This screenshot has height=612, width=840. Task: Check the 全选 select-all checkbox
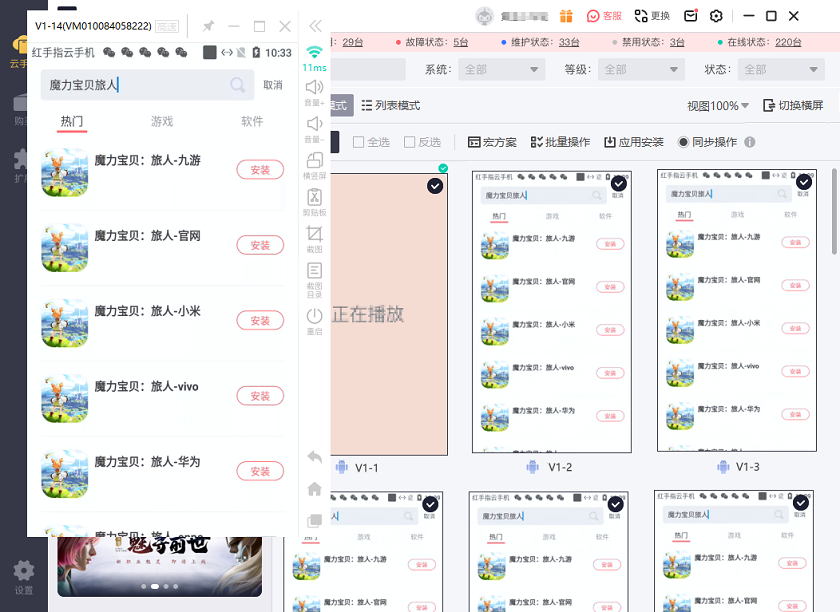coord(358,142)
